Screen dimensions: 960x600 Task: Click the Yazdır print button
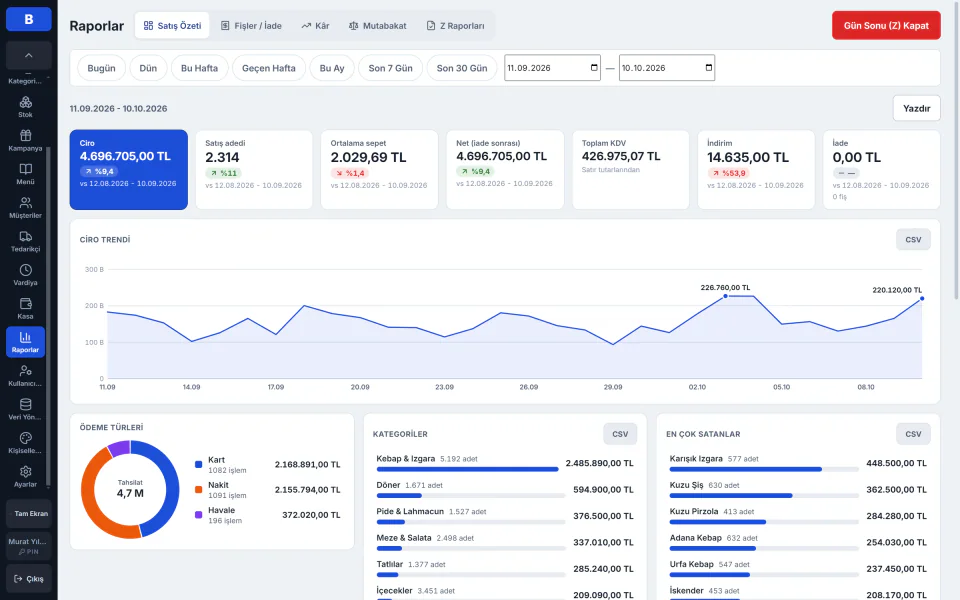click(916, 108)
